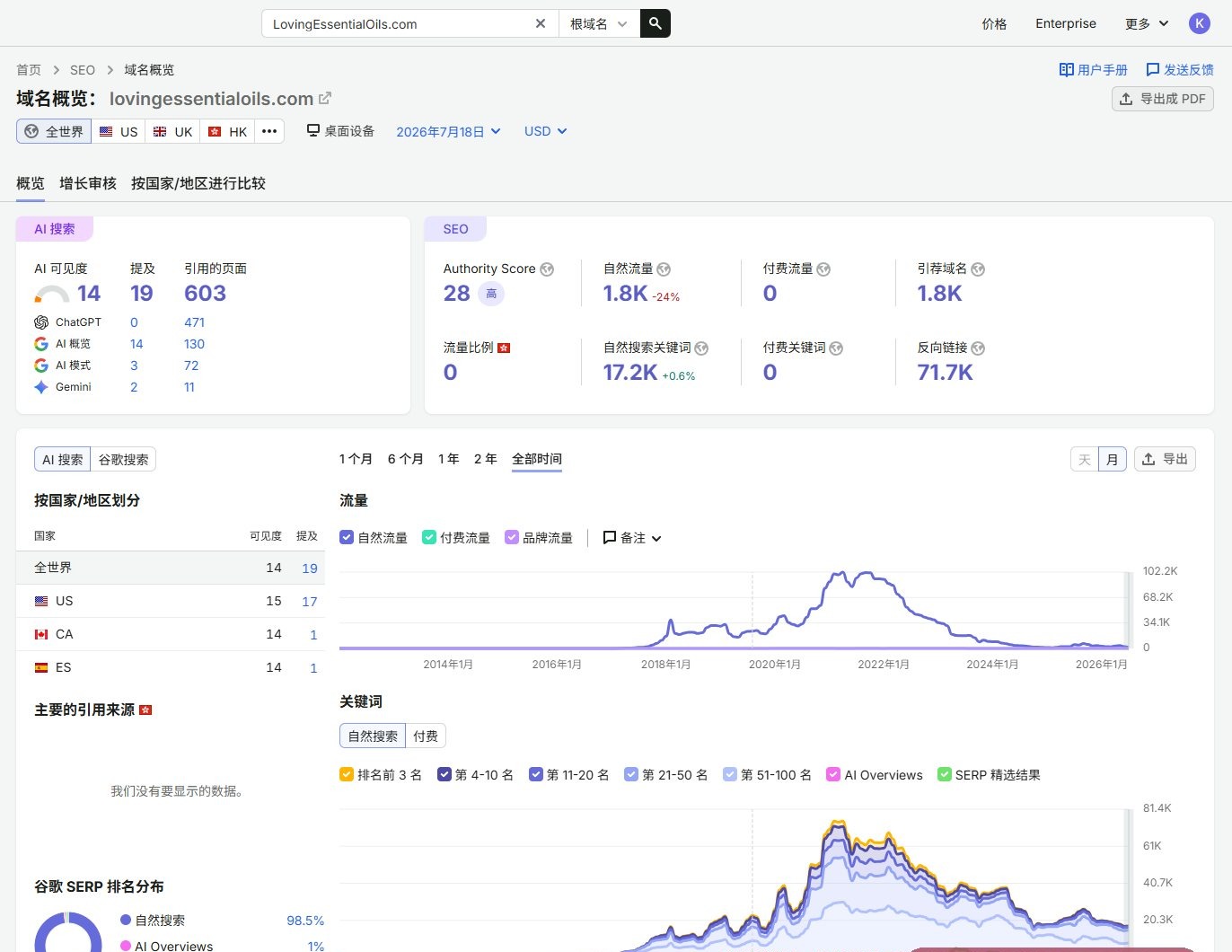This screenshot has width=1232, height=952.
Task: Click the 导出 chart button
Action: 1165,459
